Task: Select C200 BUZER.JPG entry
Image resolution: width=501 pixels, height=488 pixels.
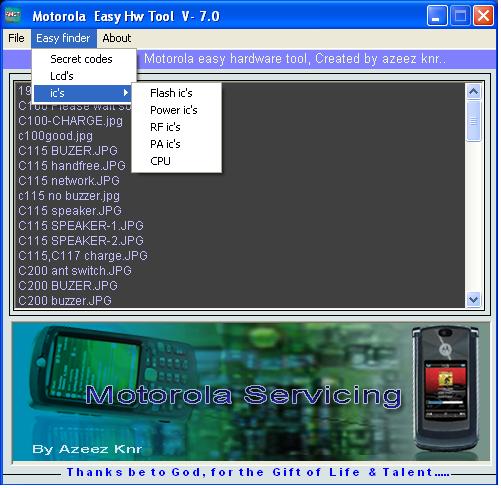Action: (68, 286)
